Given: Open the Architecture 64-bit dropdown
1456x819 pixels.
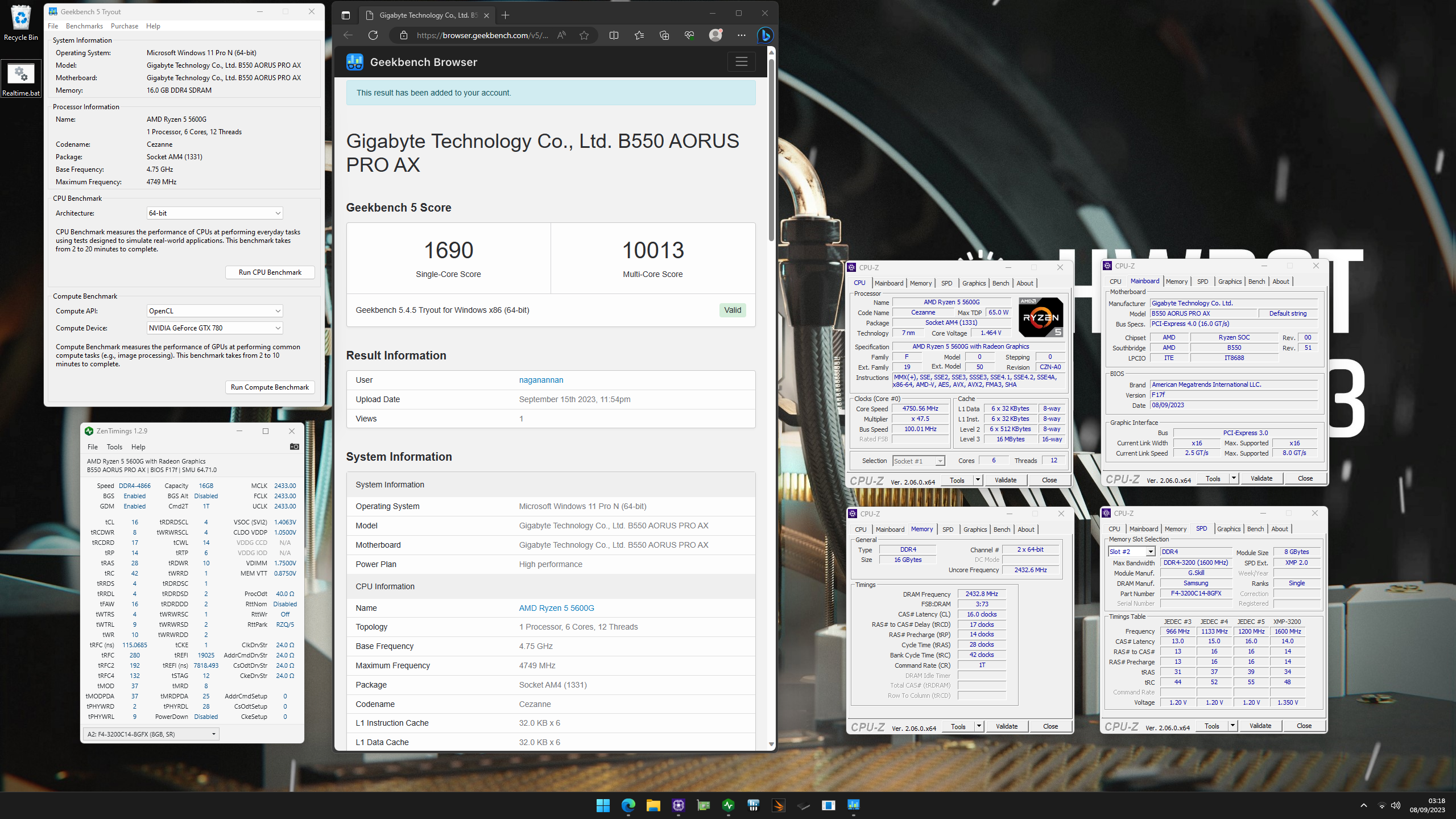Looking at the screenshot, I should [x=214, y=213].
